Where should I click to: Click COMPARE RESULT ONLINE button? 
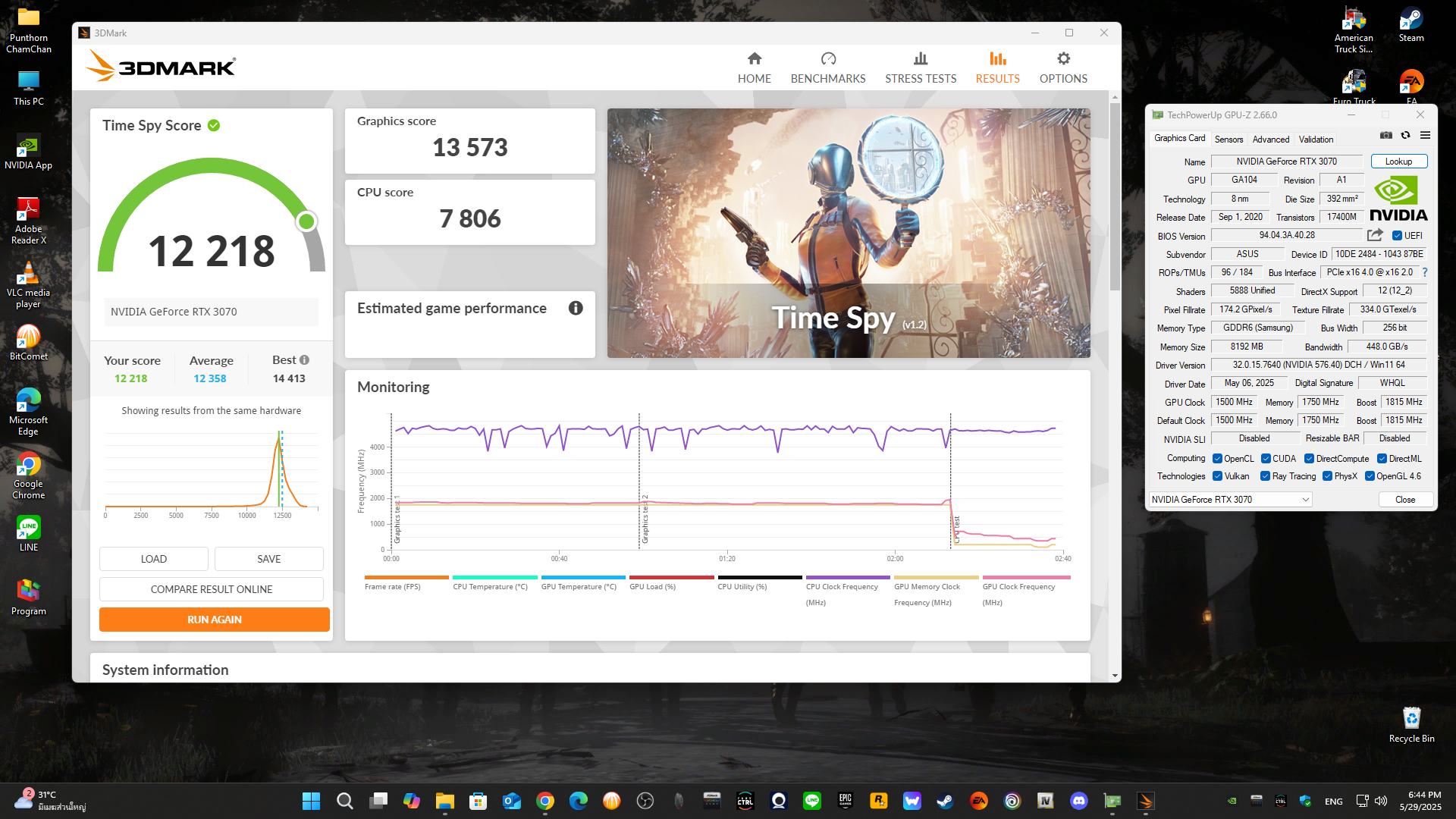click(211, 589)
